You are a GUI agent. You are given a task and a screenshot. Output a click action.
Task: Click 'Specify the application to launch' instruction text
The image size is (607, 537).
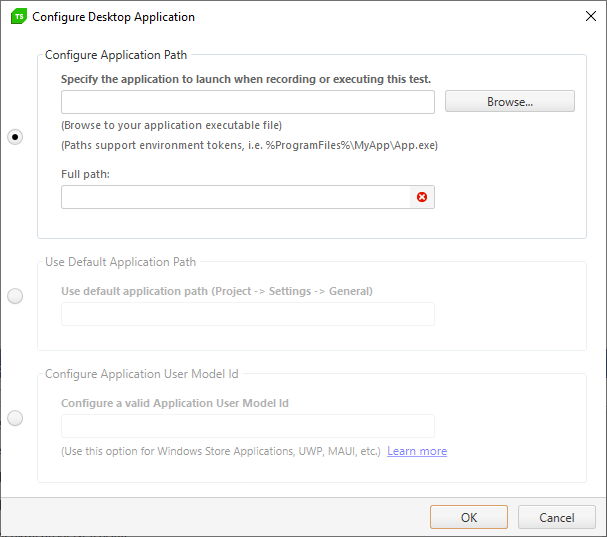click(246, 79)
